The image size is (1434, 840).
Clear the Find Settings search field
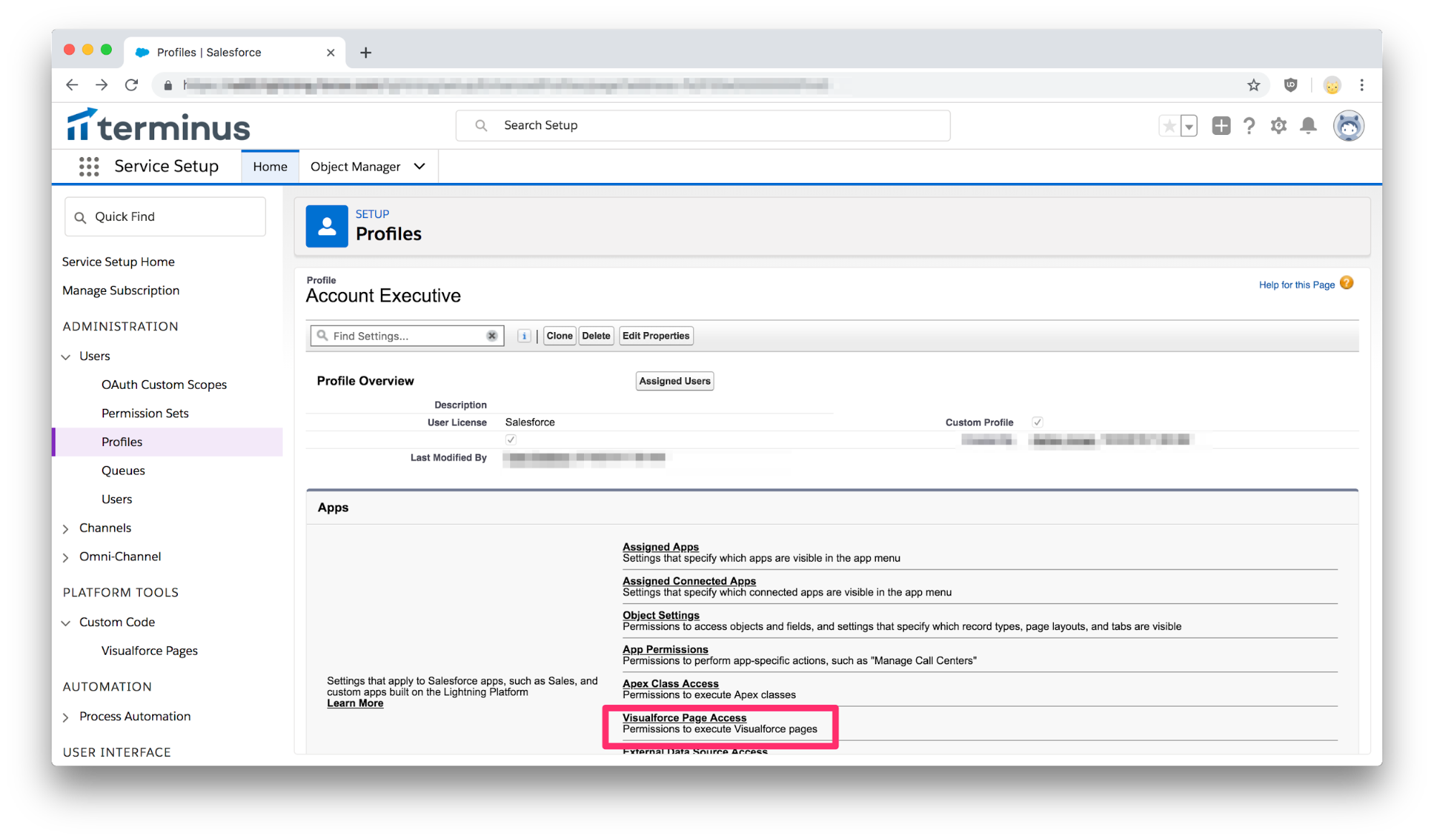pos(492,336)
